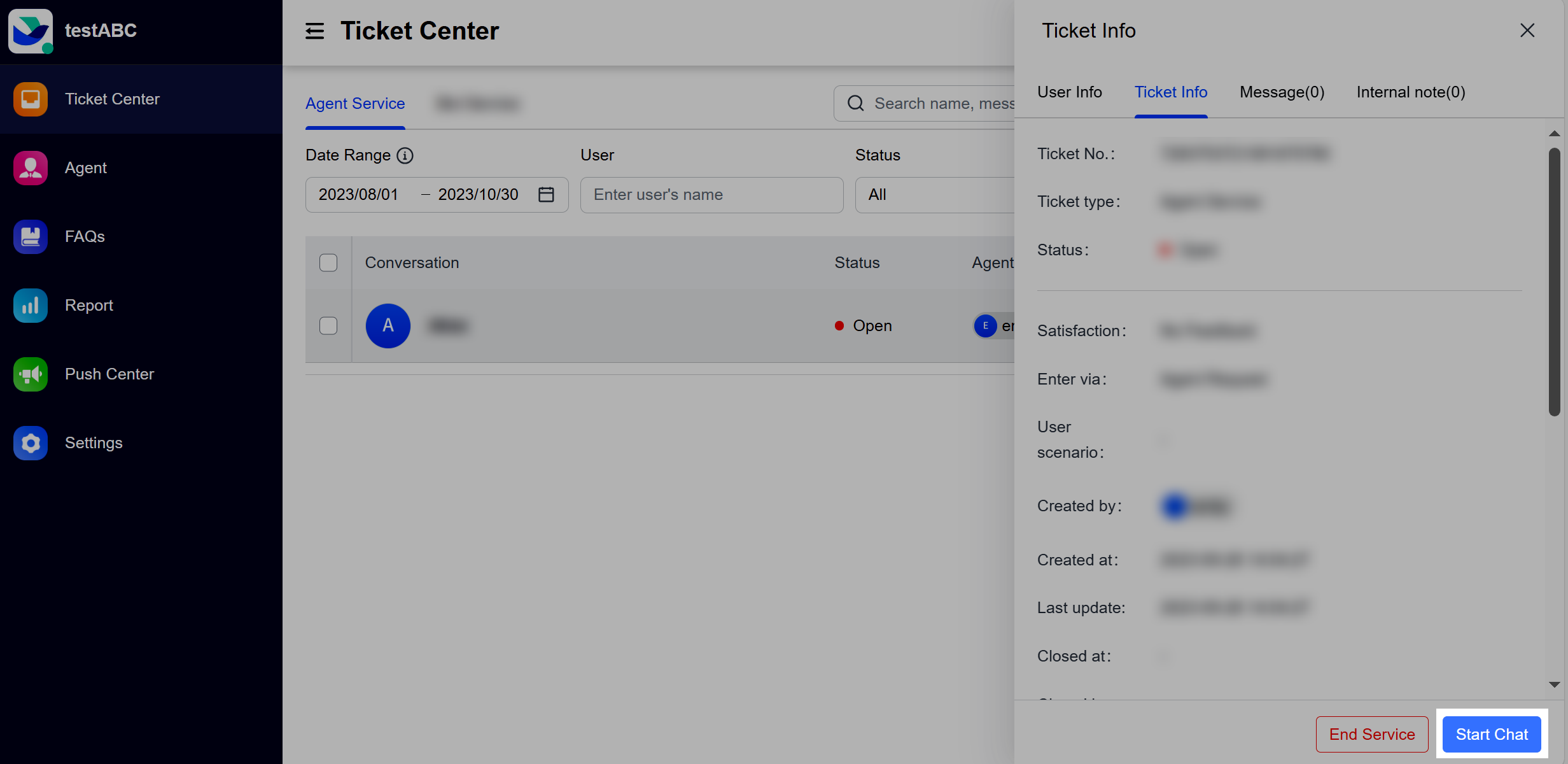Click the Date Range info icon
This screenshot has height=764, width=1568.
(405, 155)
